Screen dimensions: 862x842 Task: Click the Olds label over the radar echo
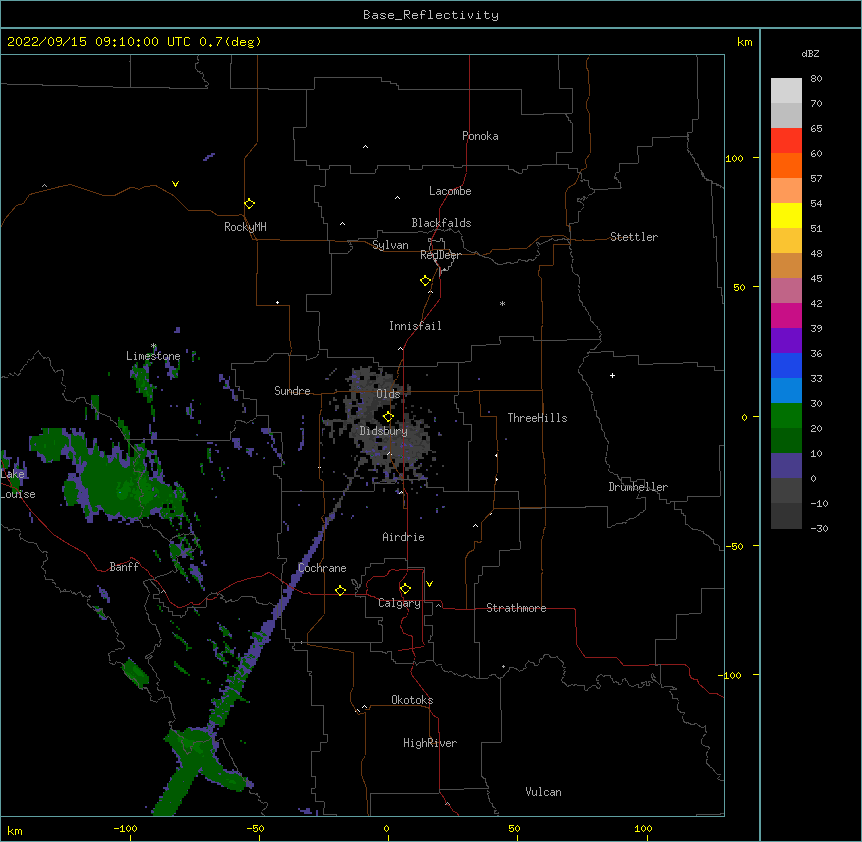click(x=388, y=394)
